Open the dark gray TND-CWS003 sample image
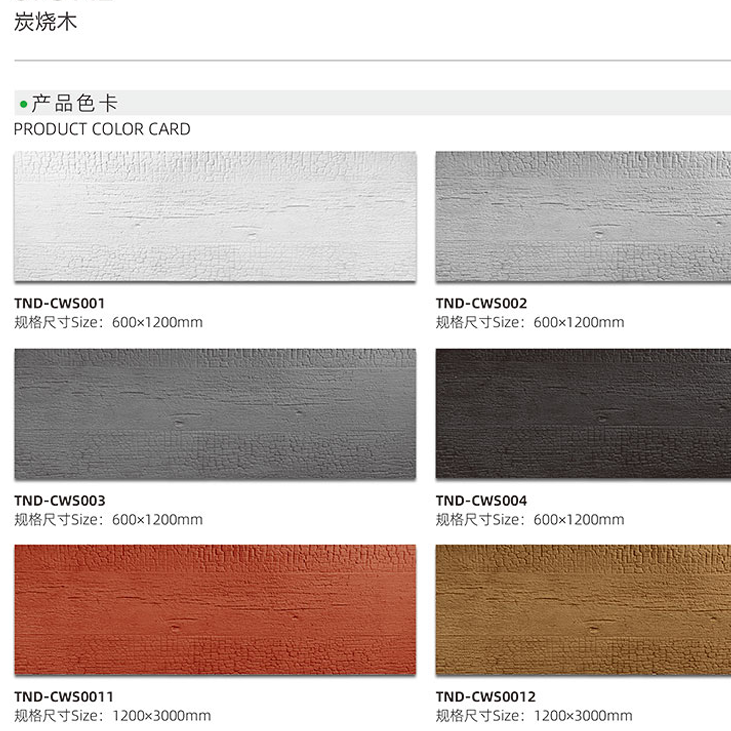The width and height of the screenshot is (731, 731). tap(215, 414)
